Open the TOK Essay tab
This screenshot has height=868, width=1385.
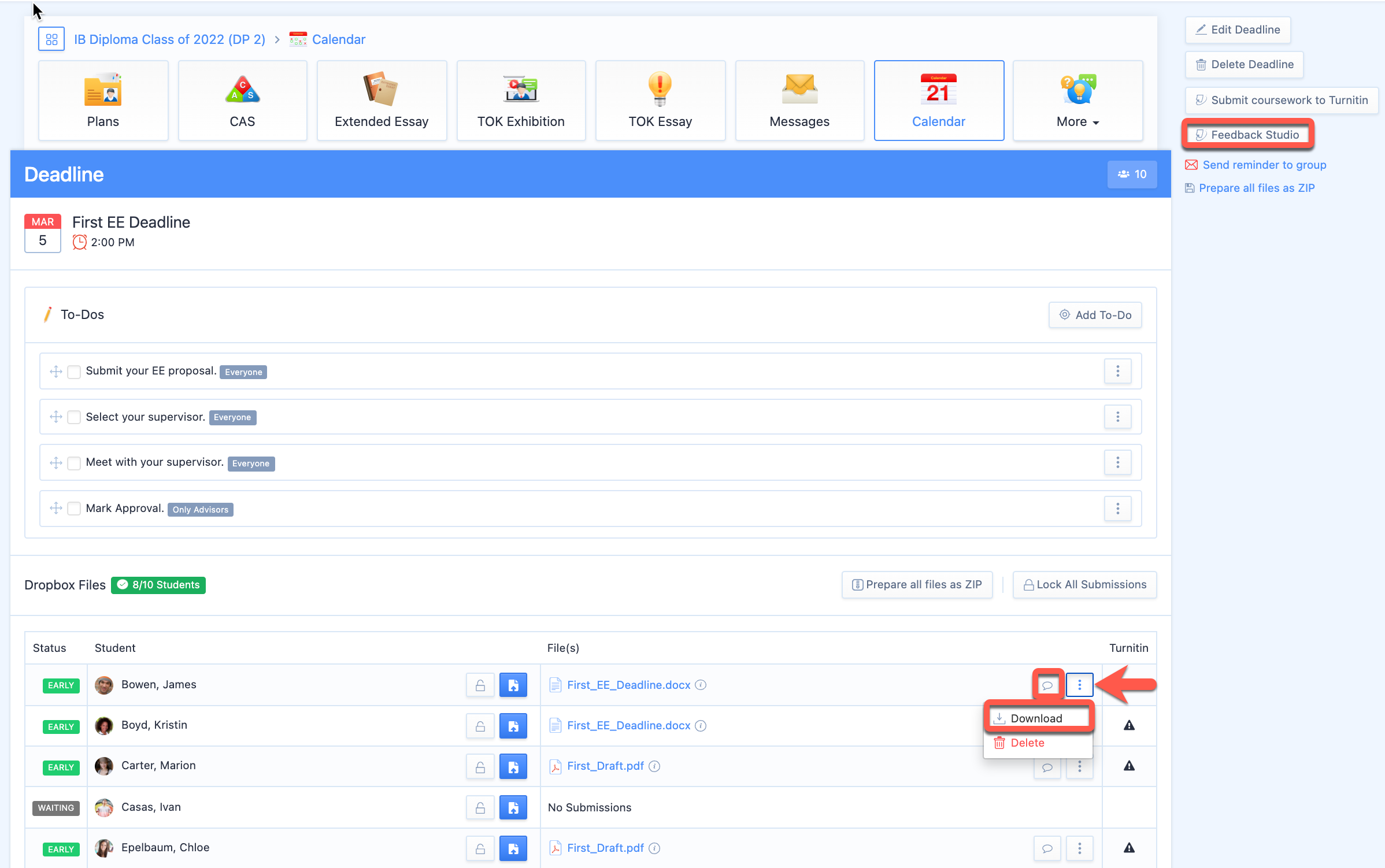click(x=661, y=101)
